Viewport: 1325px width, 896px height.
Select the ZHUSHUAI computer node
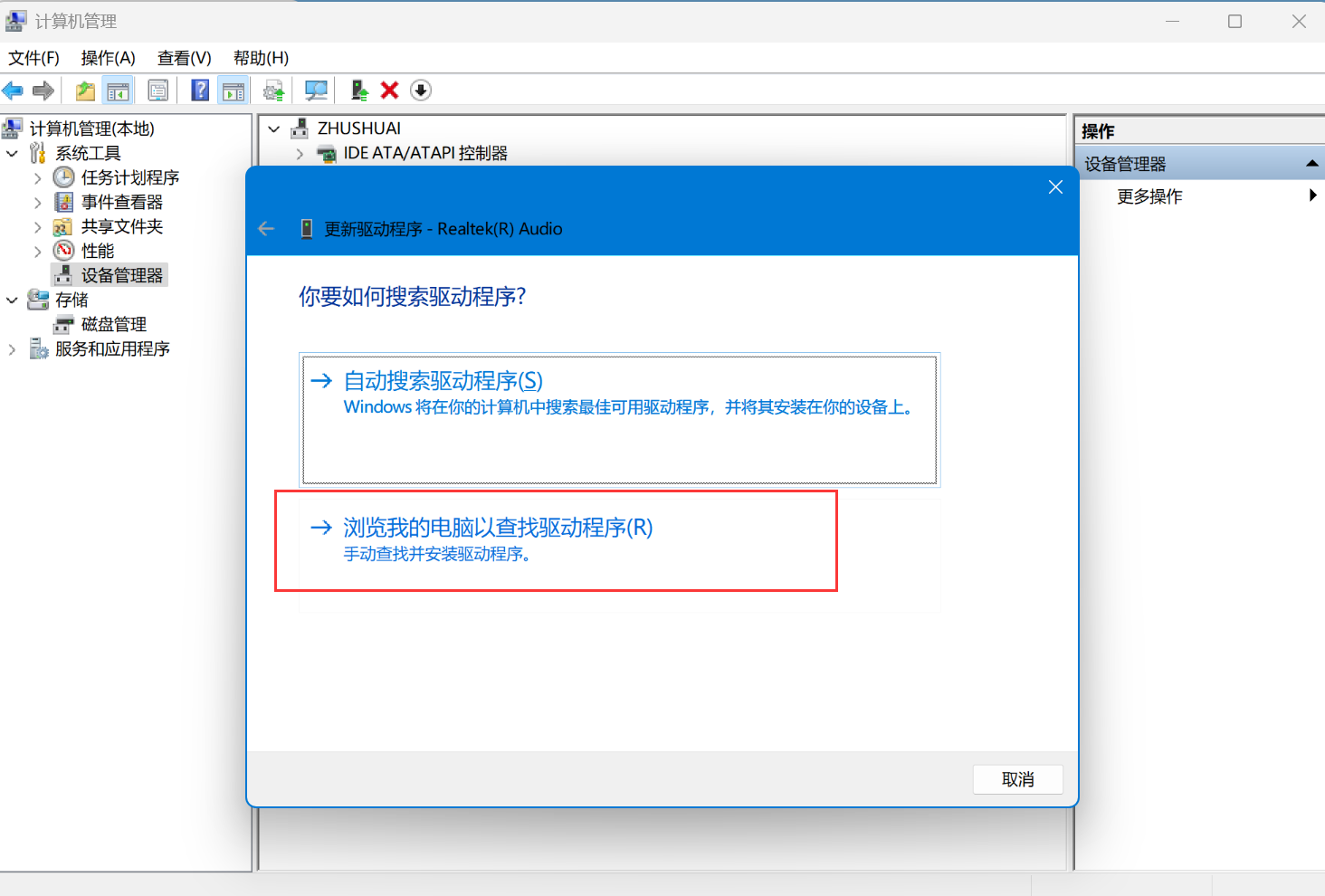tap(359, 129)
